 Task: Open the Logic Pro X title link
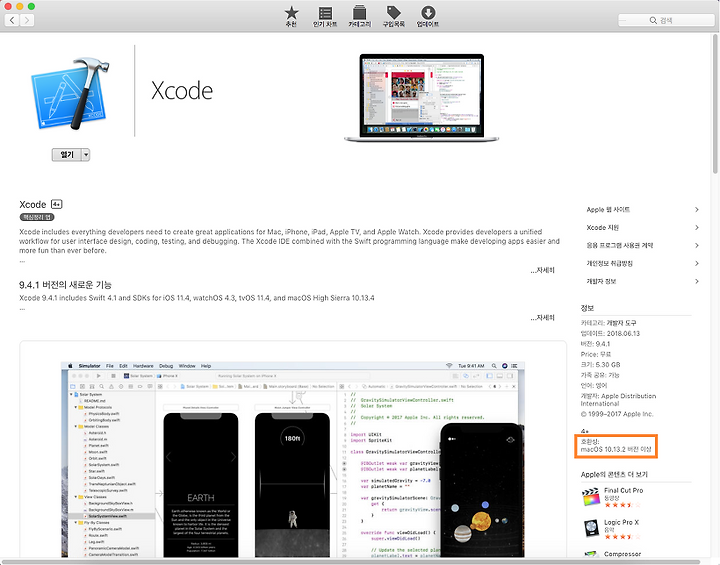(621, 522)
